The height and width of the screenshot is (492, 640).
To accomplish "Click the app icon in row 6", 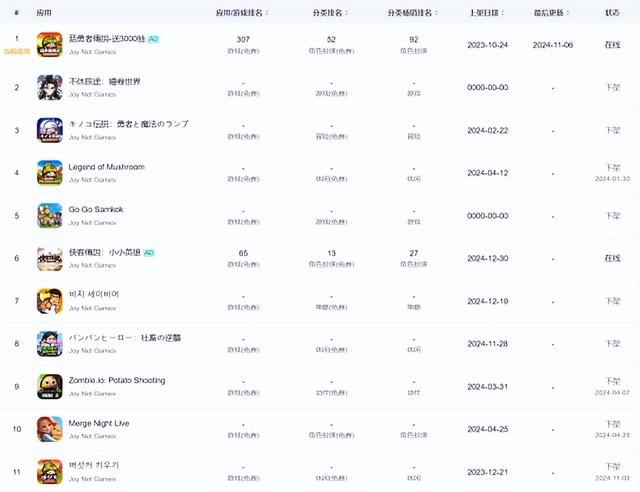I will pyautogui.click(x=49, y=258).
